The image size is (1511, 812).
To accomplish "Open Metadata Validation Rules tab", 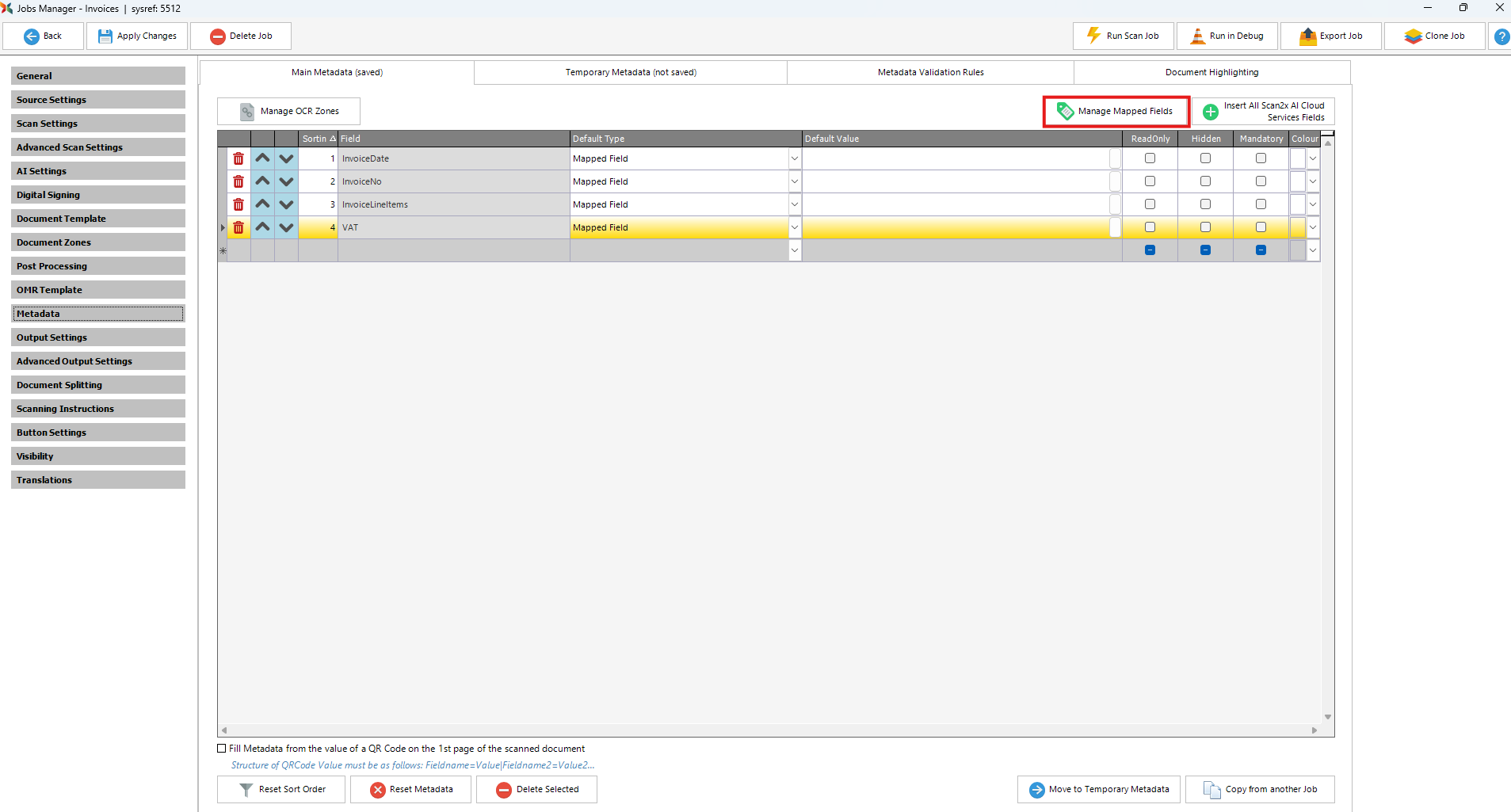I will click(930, 72).
